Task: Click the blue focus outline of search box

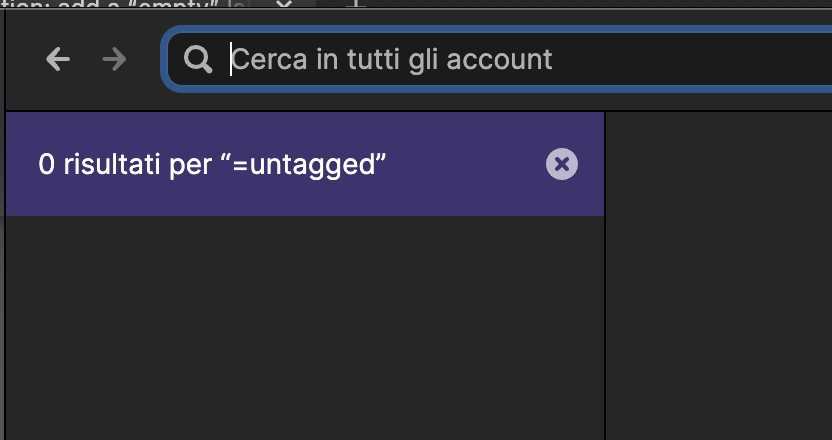Action: [x=164, y=59]
